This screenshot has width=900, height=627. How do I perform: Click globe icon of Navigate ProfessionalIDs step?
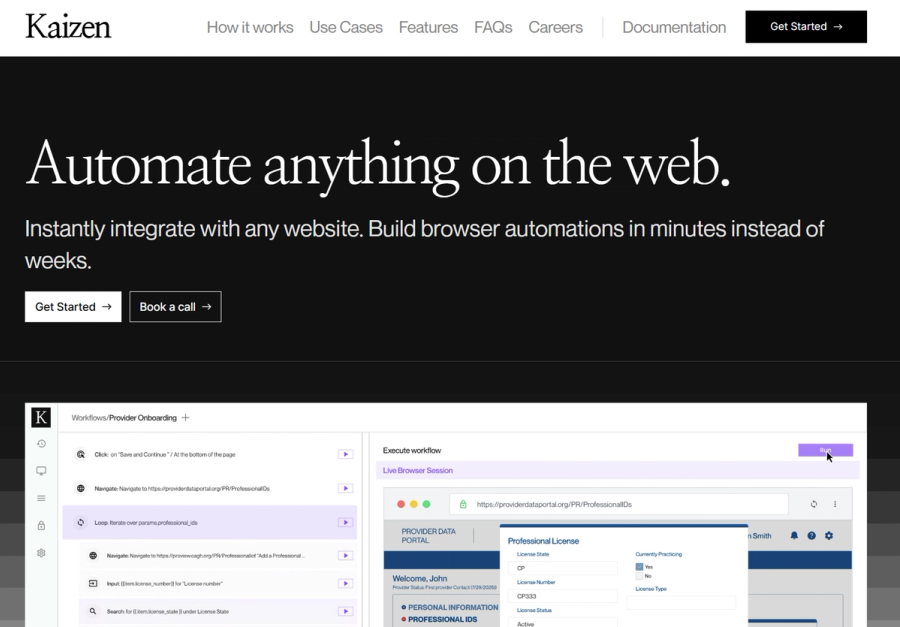pyautogui.click(x=81, y=488)
